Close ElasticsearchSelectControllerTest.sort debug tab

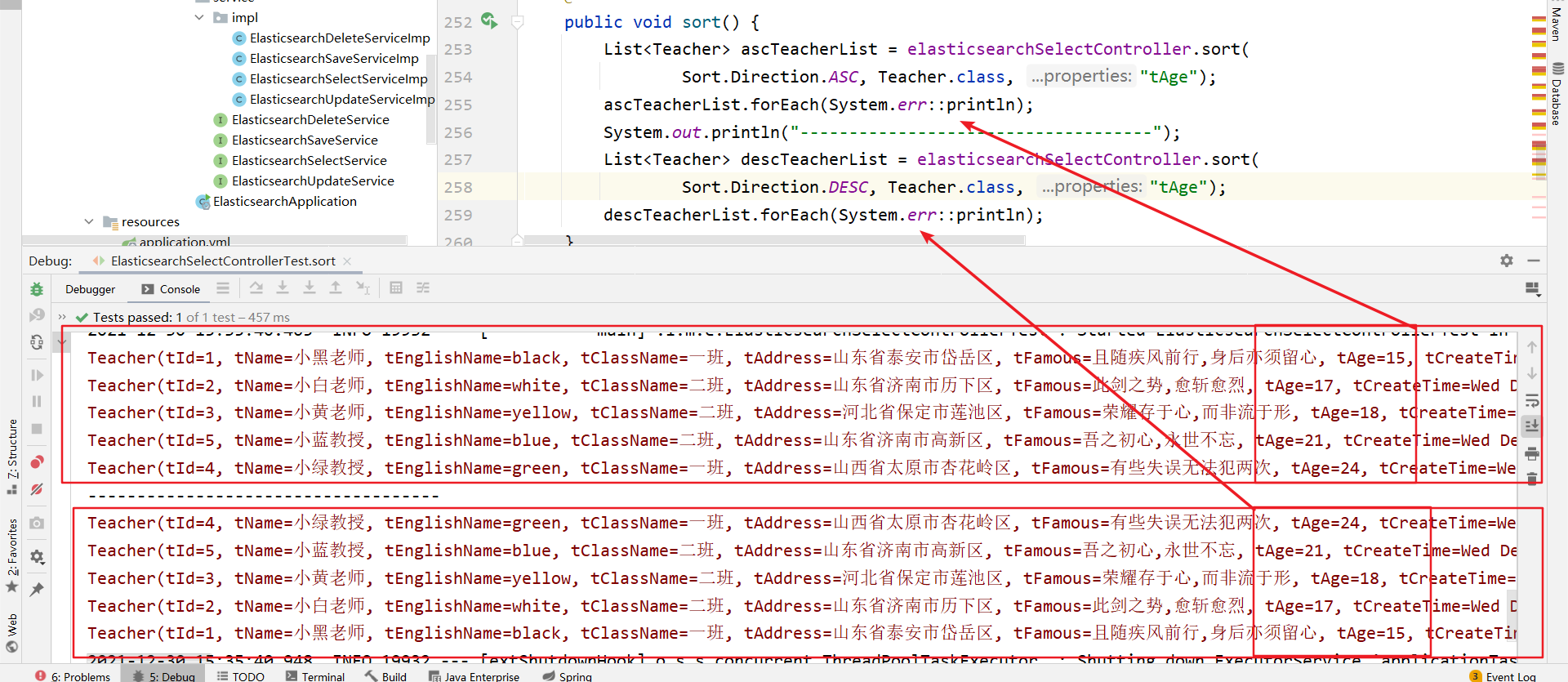(347, 261)
